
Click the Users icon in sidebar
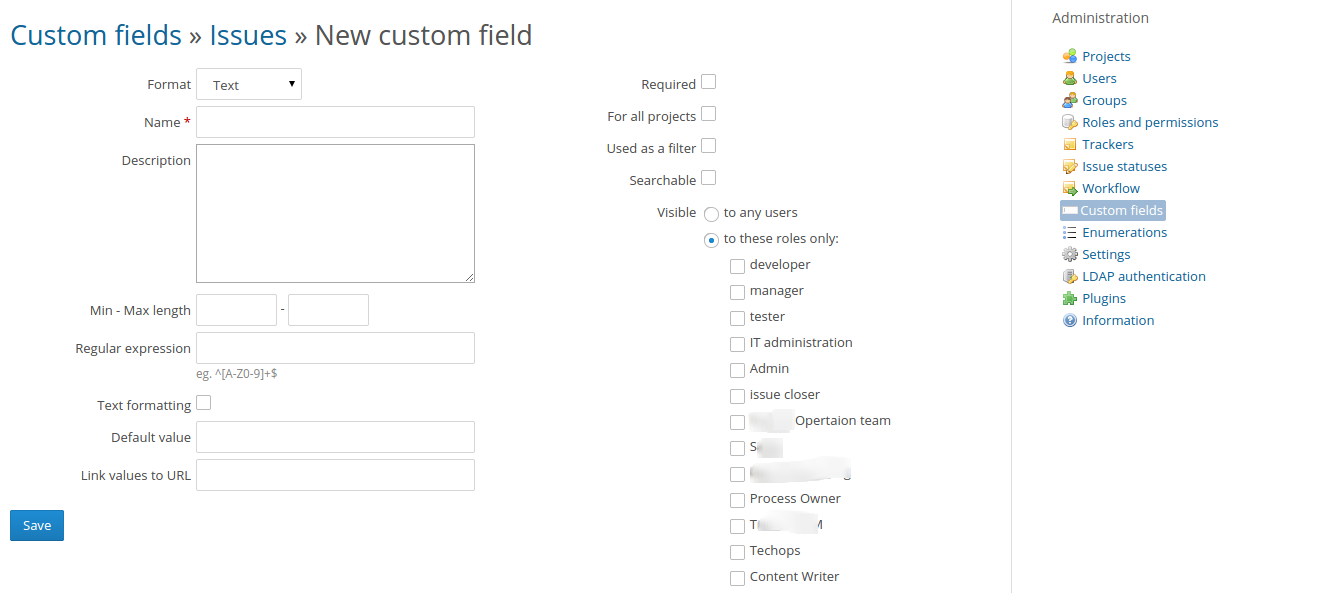1070,78
